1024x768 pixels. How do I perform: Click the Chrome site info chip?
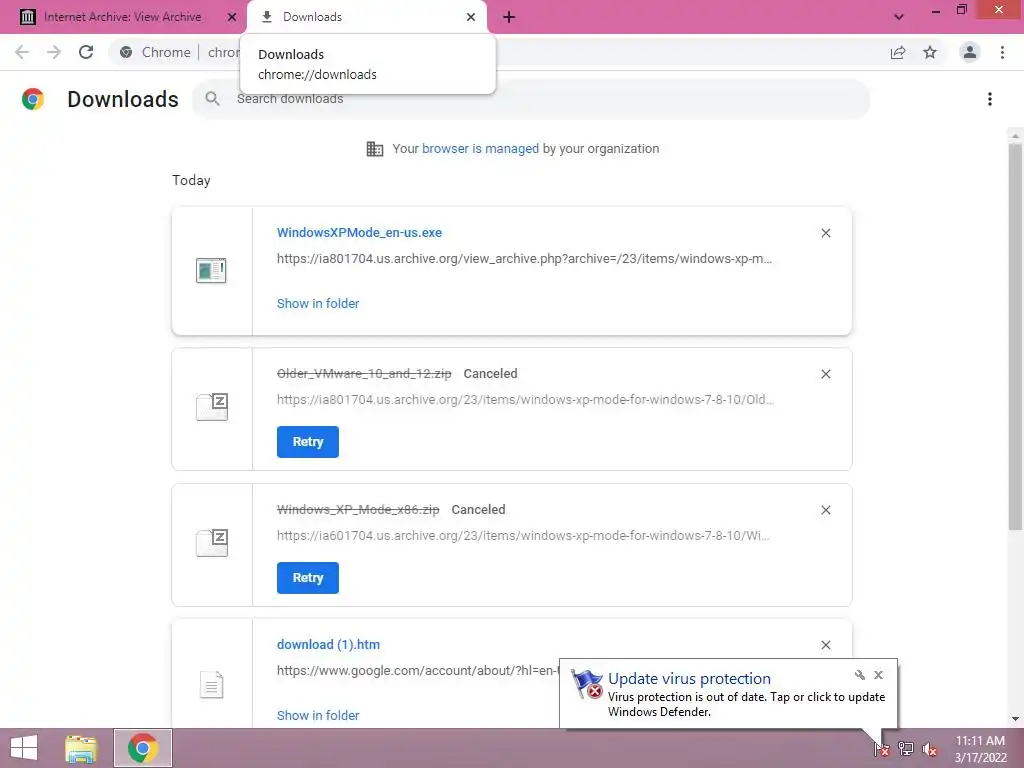click(x=156, y=52)
